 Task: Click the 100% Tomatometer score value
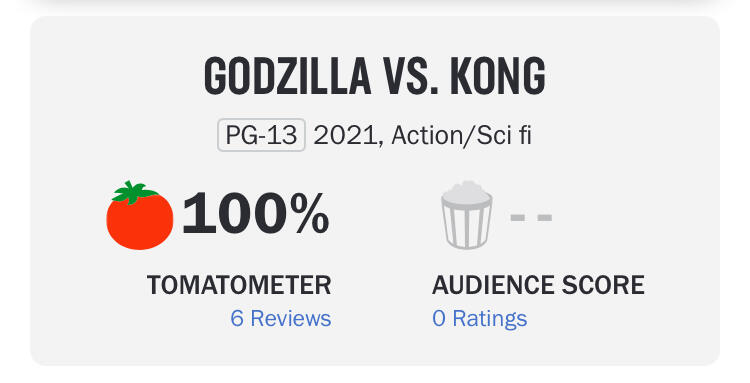tap(255, 213)
